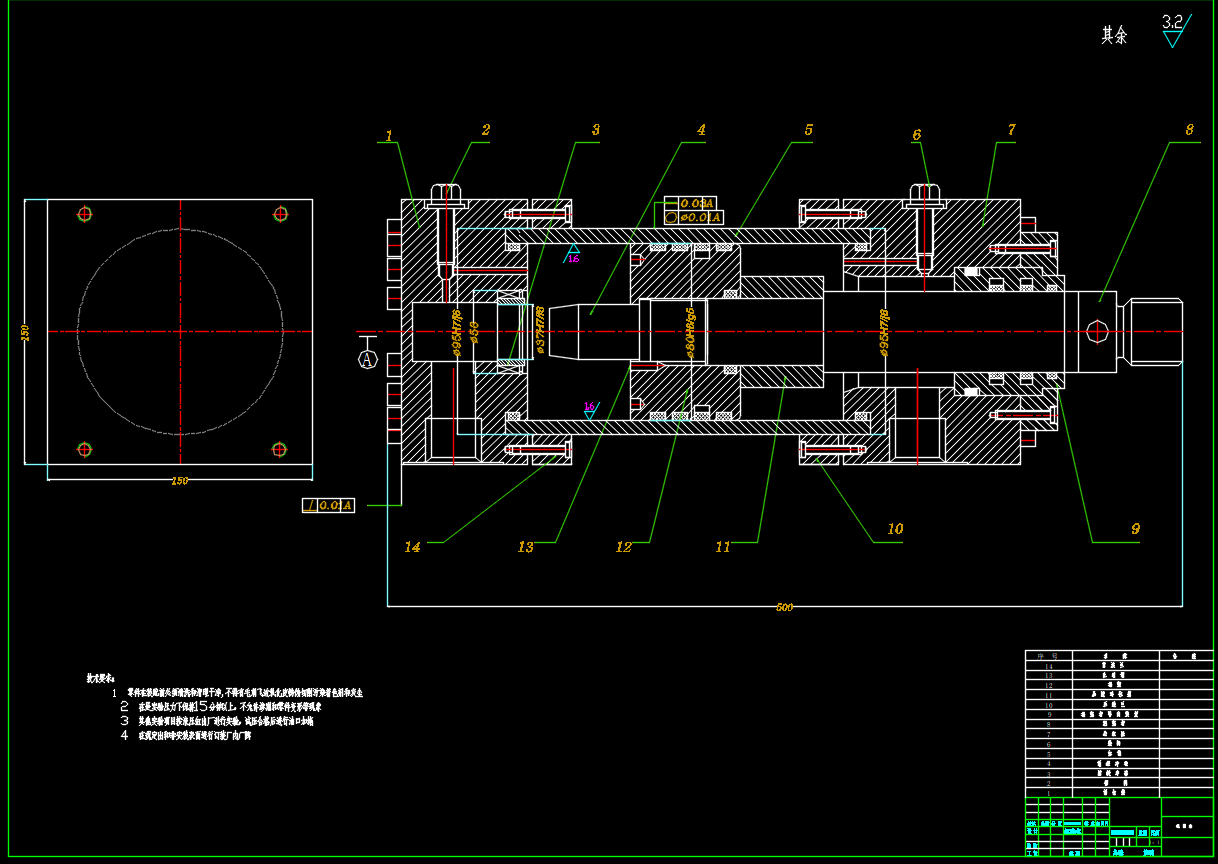
Task: Click the dashed circle in the side view
Action: click(180, 230)
